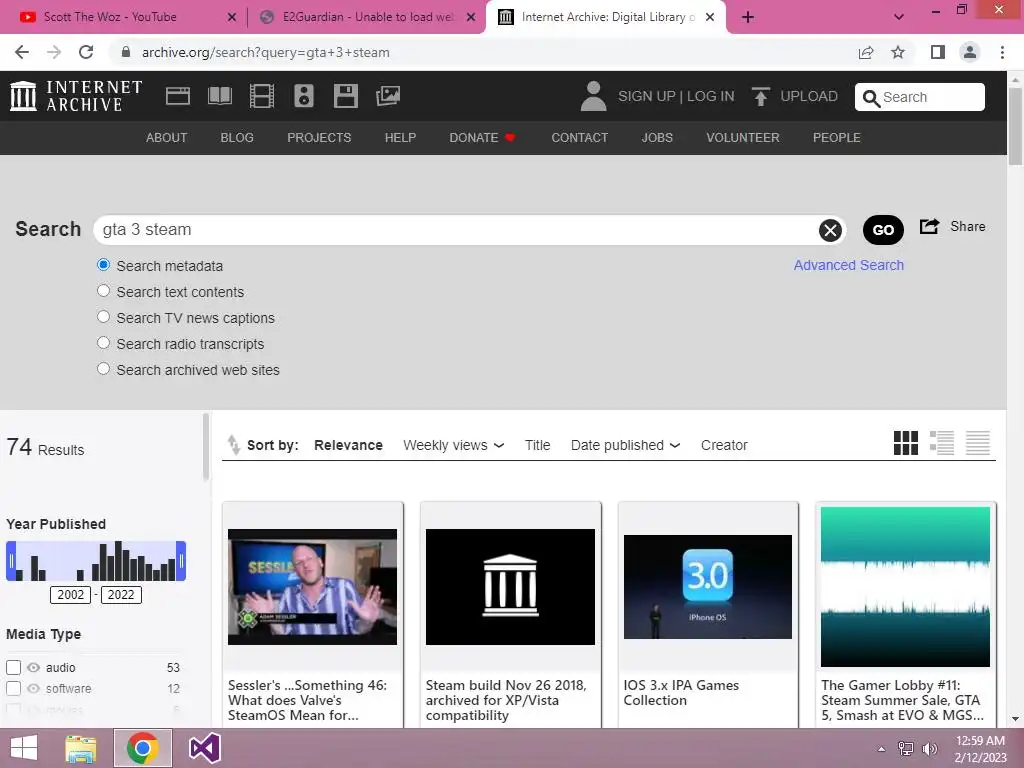The width and height of the screenshot is (1024, 768).
Task: Clear the search query with X button
Action: (x=830, y=230)
